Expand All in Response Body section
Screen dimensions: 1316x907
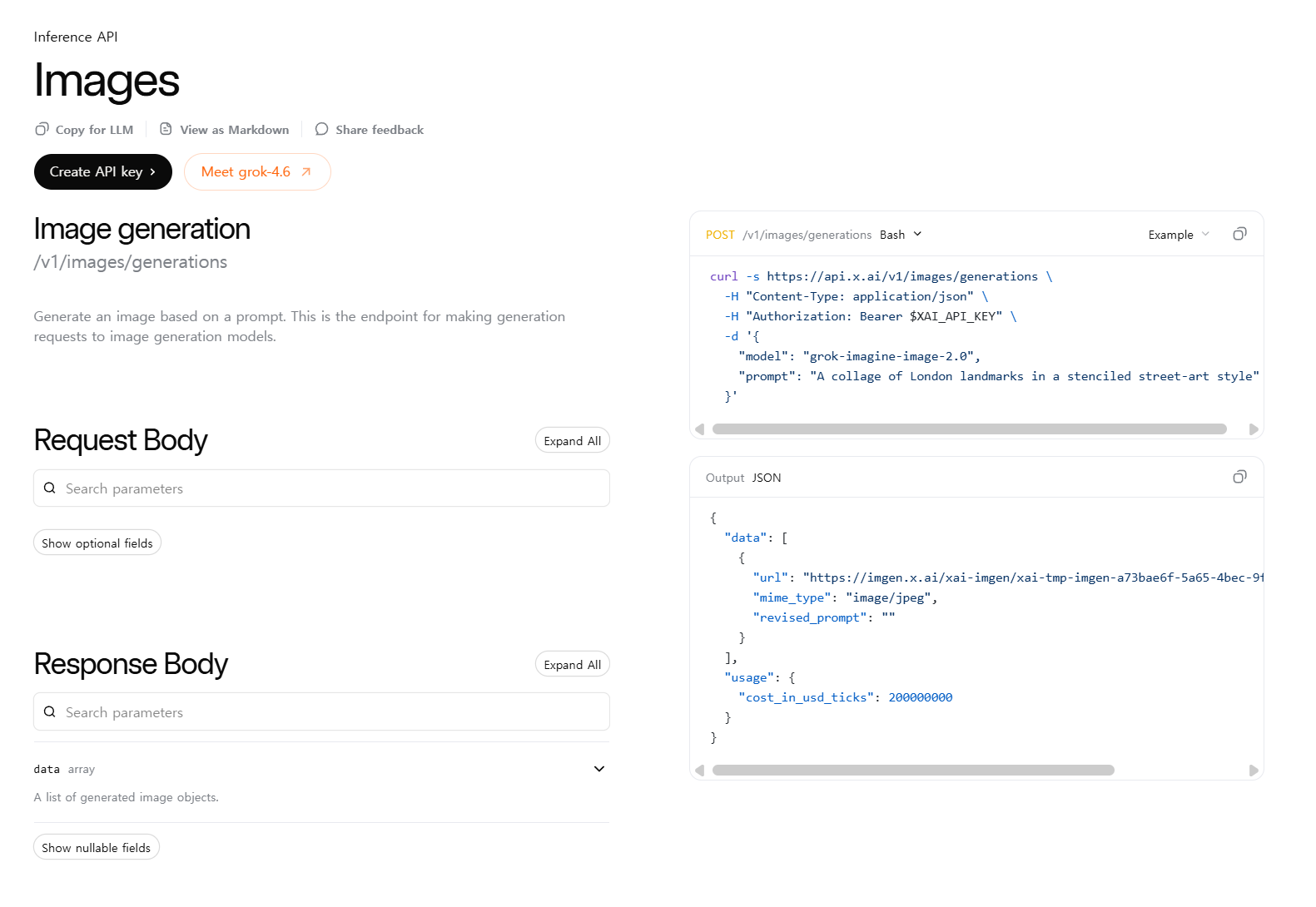pos(573,665)
